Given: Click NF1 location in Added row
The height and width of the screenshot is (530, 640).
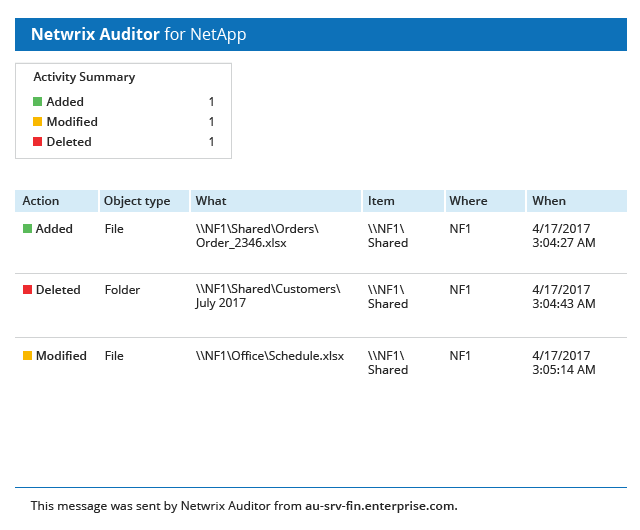Looking at the screenshot, I should (460, 228).
